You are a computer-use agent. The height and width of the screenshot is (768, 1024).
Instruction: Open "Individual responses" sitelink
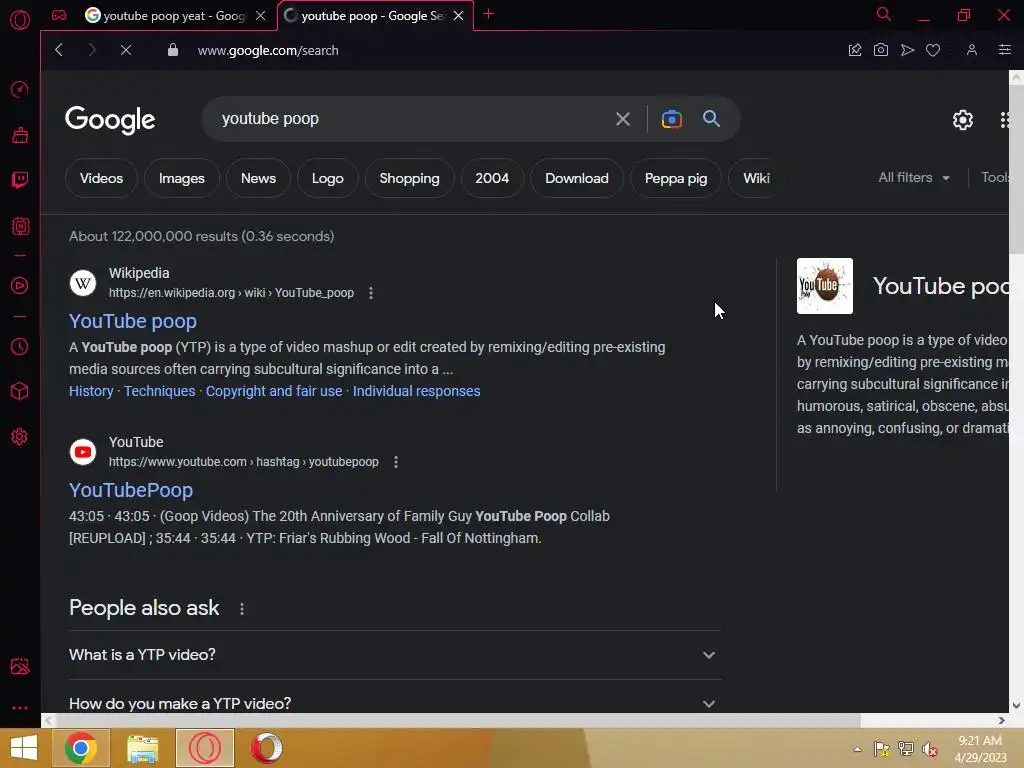(416, 391)
